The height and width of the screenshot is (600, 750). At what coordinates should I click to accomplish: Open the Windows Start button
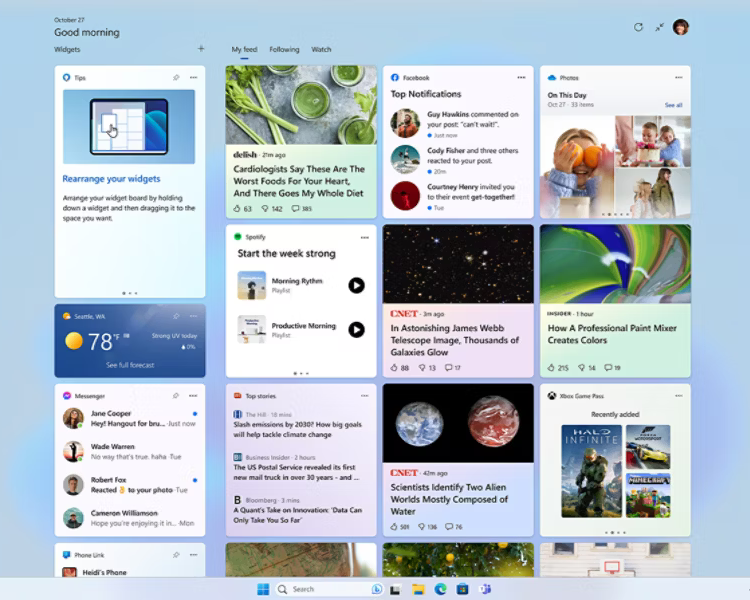[263, 589]
